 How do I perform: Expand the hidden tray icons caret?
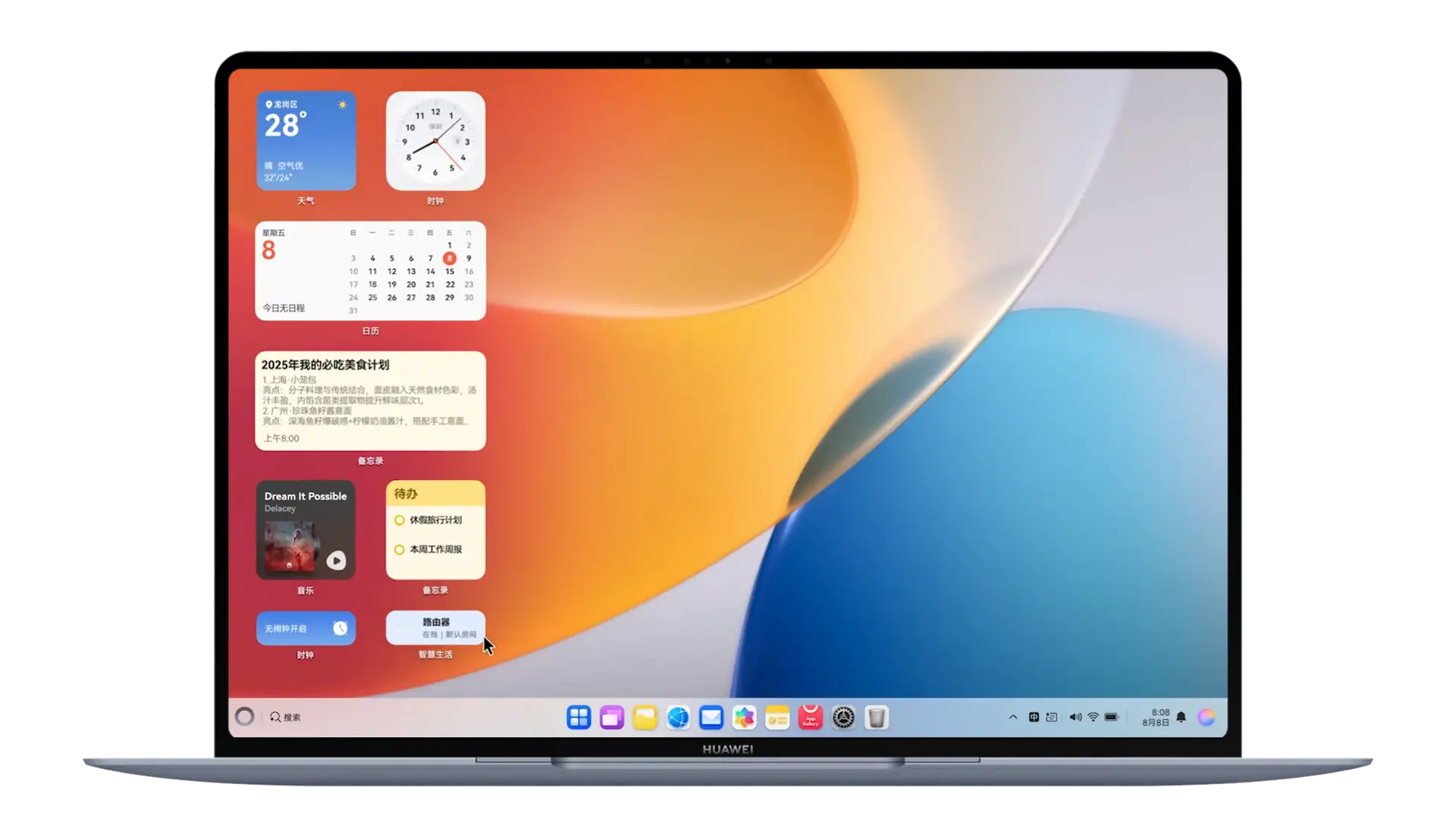[1012, 717]
